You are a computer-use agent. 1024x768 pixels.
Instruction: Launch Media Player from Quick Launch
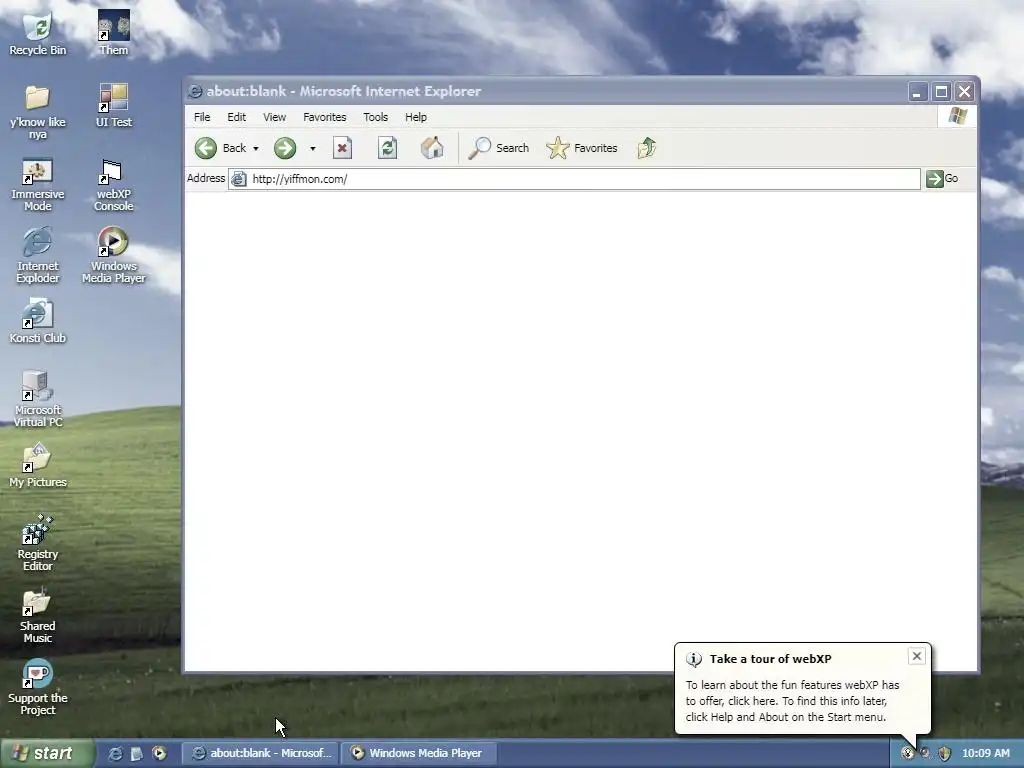159,754
